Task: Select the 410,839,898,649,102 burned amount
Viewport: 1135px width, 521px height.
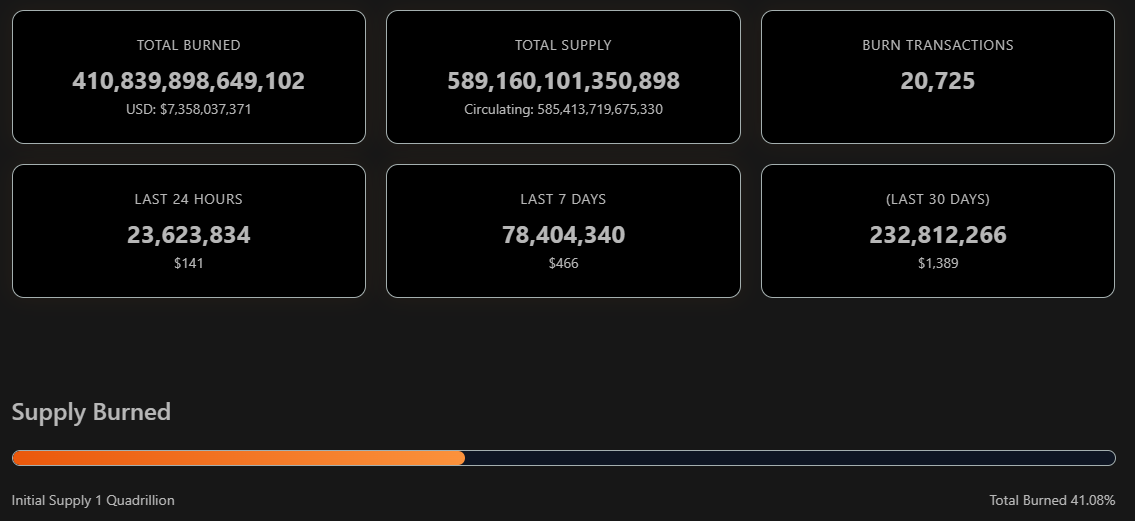Action: 188,81
